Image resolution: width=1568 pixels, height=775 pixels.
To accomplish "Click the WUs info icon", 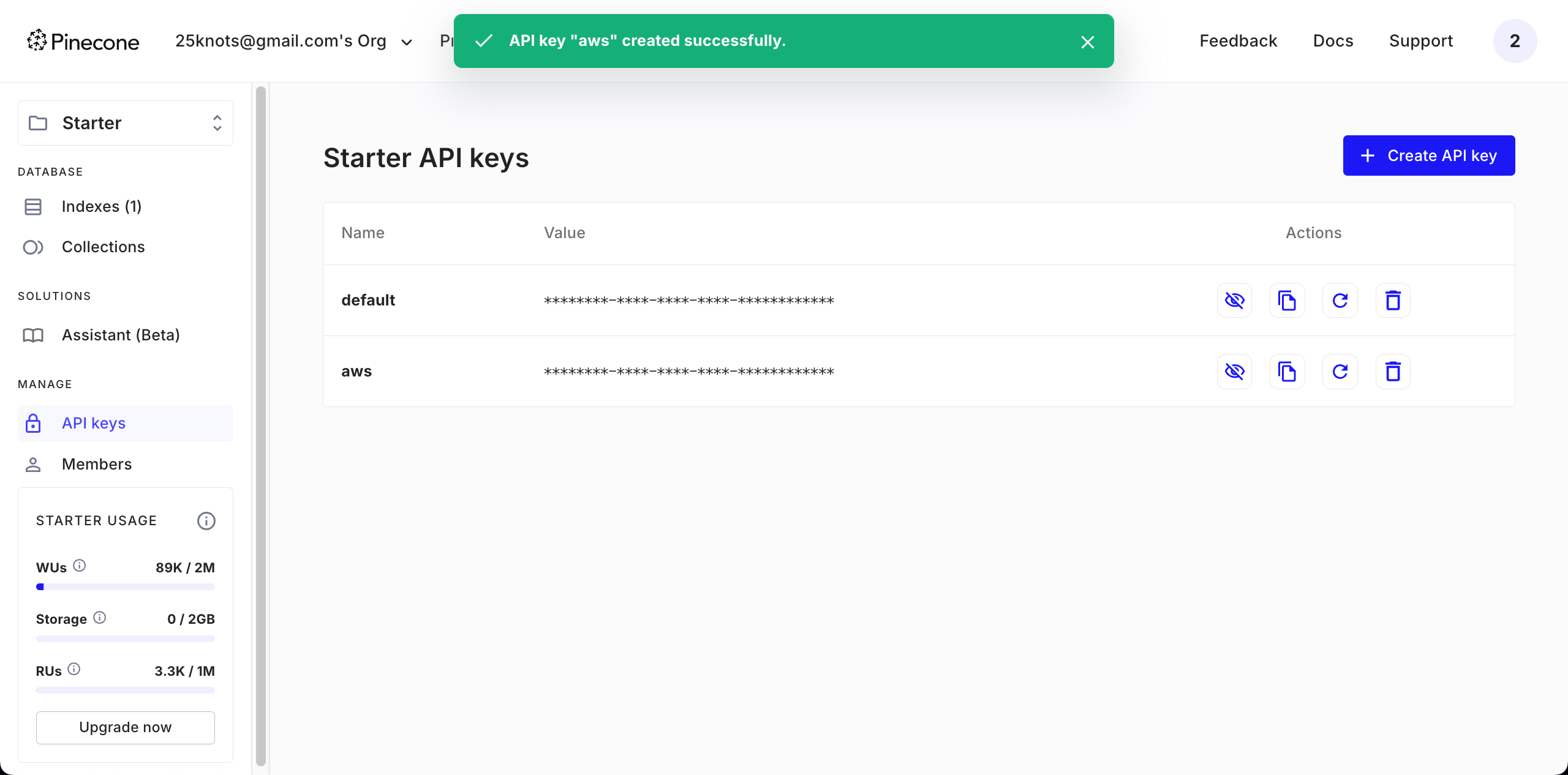I will [80, 566].
